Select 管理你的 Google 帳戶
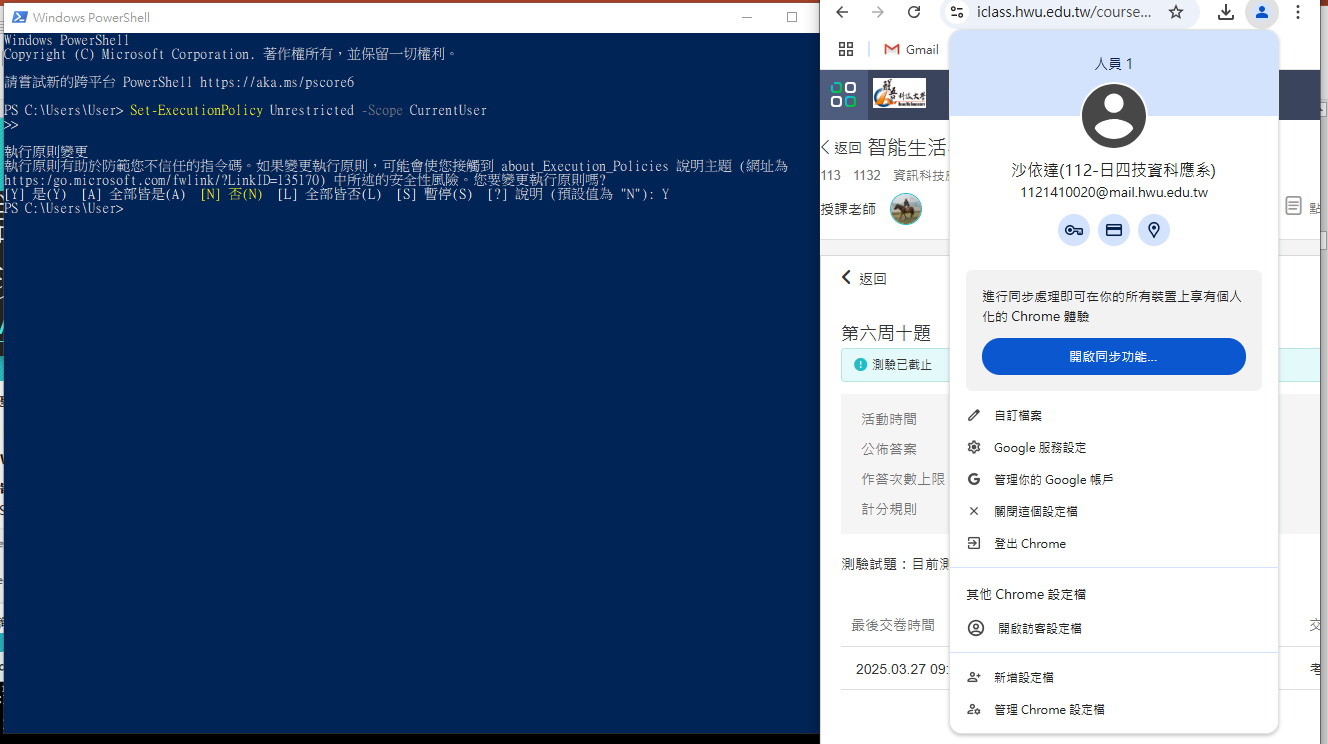 [1053, 480]
